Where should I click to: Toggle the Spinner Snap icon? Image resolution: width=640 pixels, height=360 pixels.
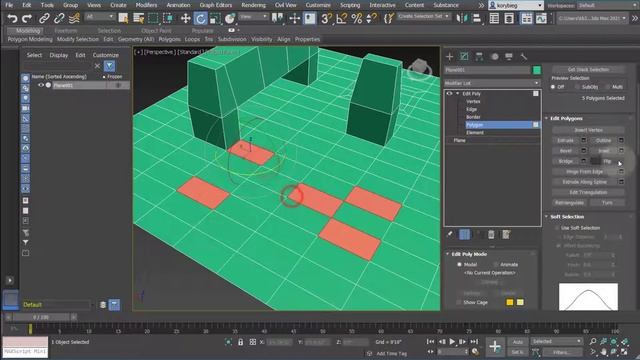371,18
